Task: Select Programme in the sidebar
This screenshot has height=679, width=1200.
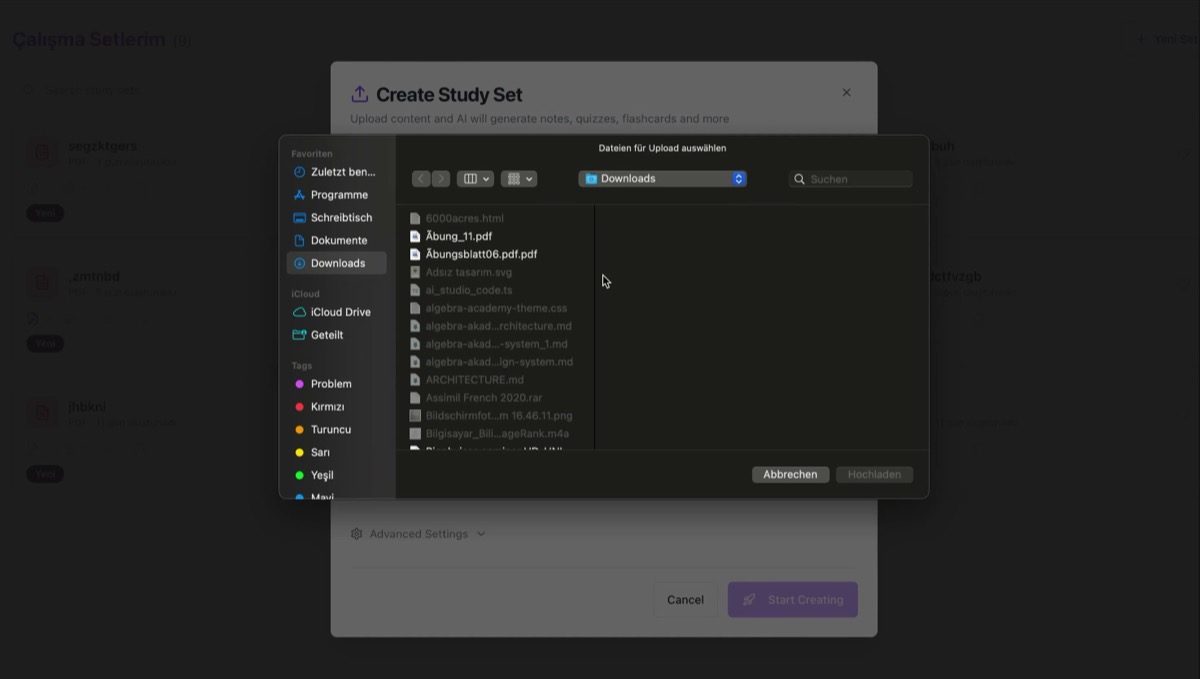Action: pyautogui.click(x=339, y=195)
